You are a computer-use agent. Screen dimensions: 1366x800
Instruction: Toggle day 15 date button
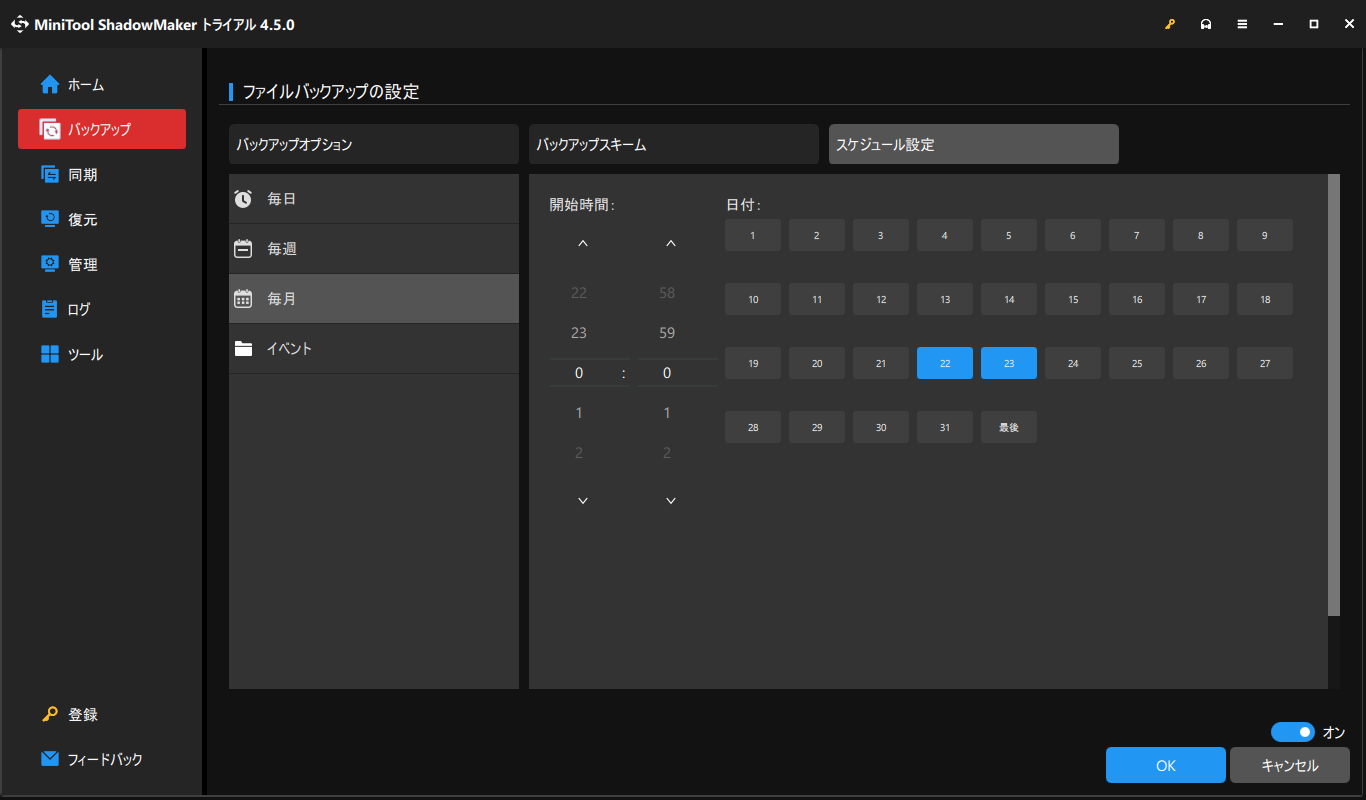(x=1073, y=299)
